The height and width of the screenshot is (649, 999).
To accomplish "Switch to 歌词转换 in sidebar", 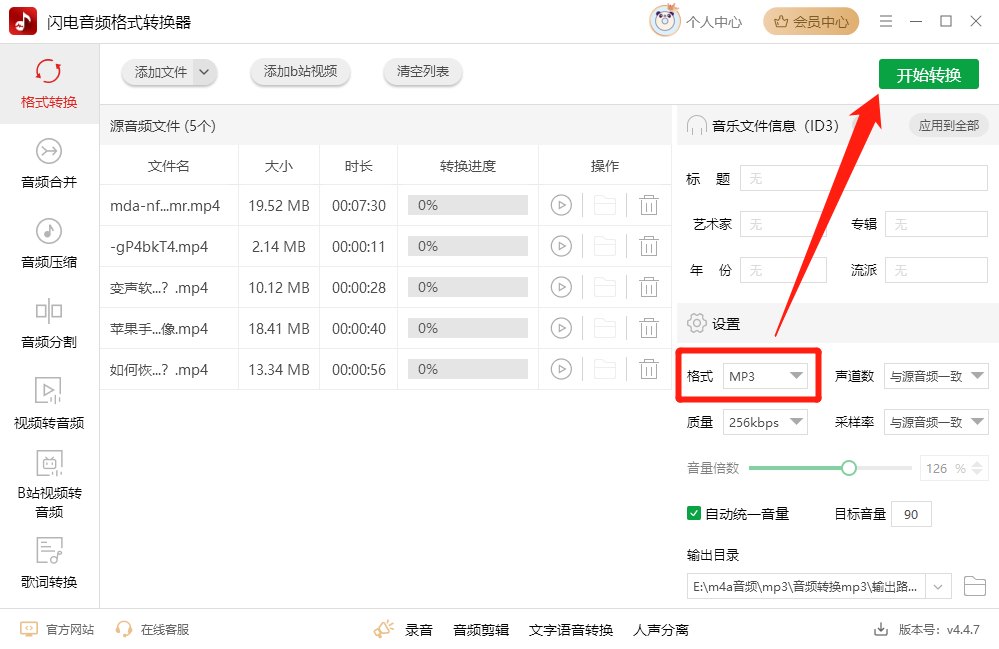I will point(49,564).
